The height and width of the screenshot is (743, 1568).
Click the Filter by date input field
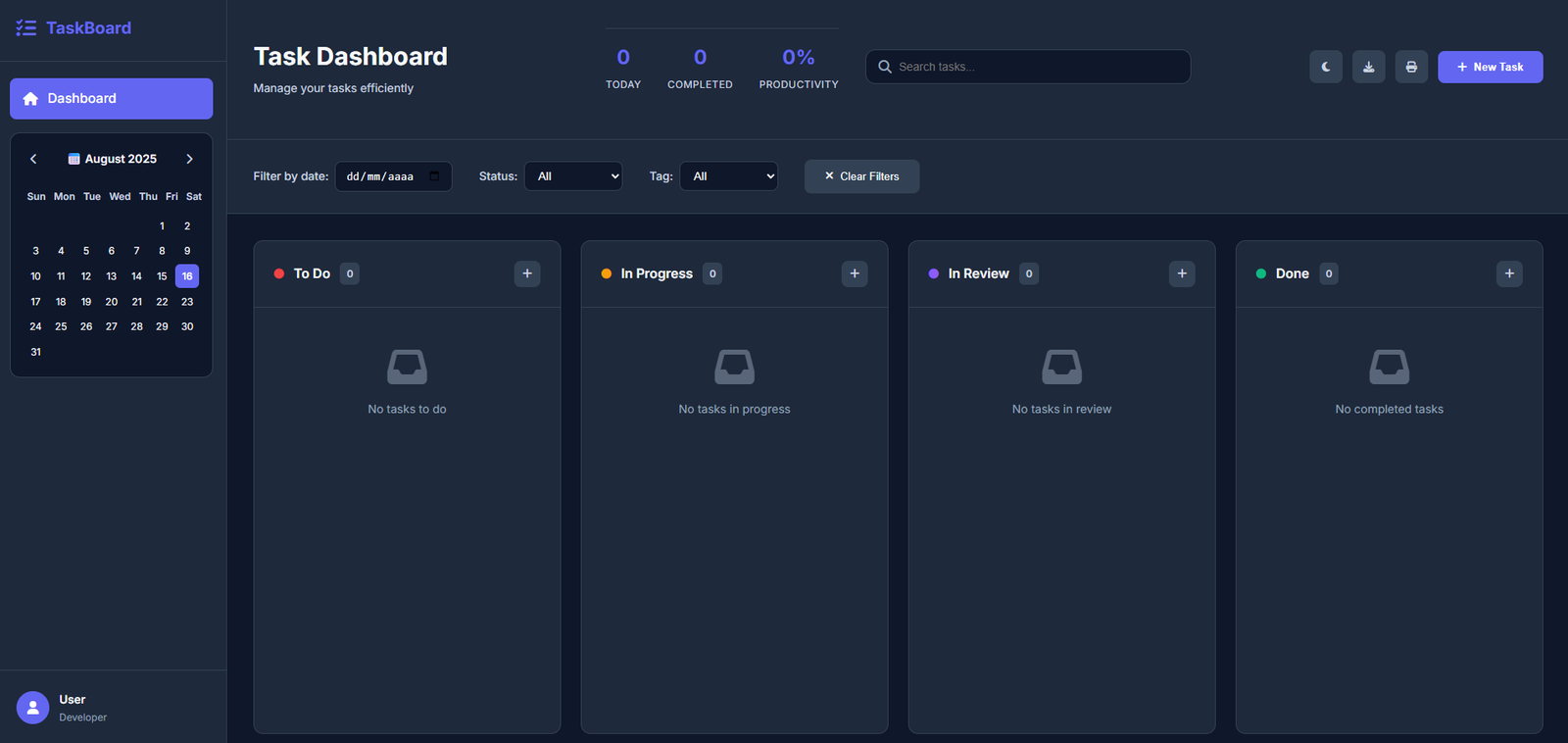pos(393,176)
